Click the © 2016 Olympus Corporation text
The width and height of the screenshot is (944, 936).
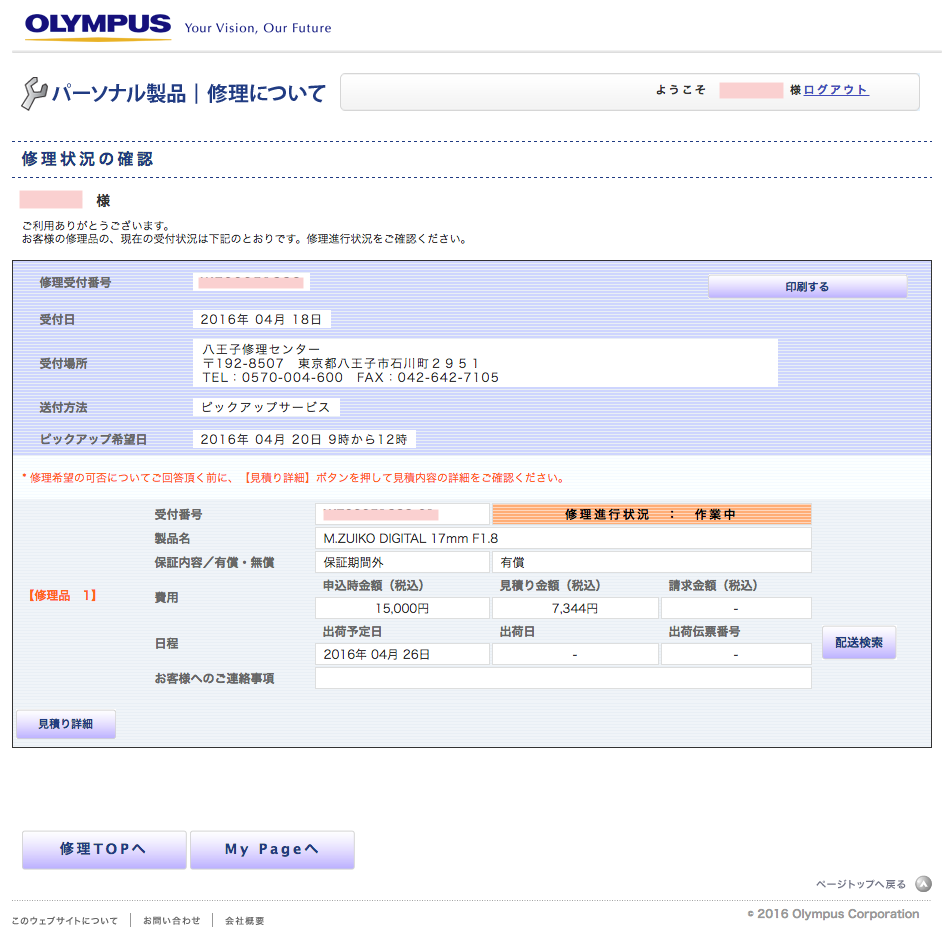[x=833, y=914]
